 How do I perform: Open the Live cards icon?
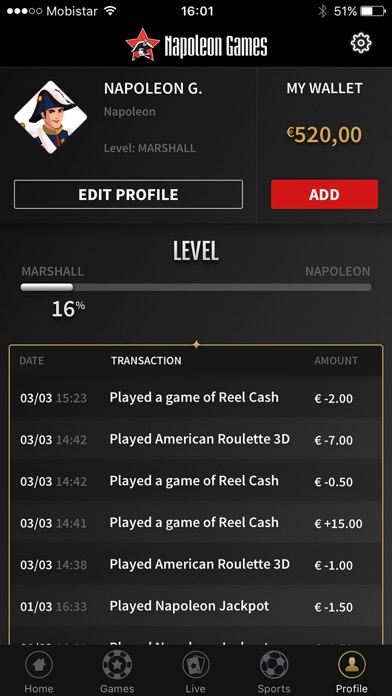coord(196,664)
